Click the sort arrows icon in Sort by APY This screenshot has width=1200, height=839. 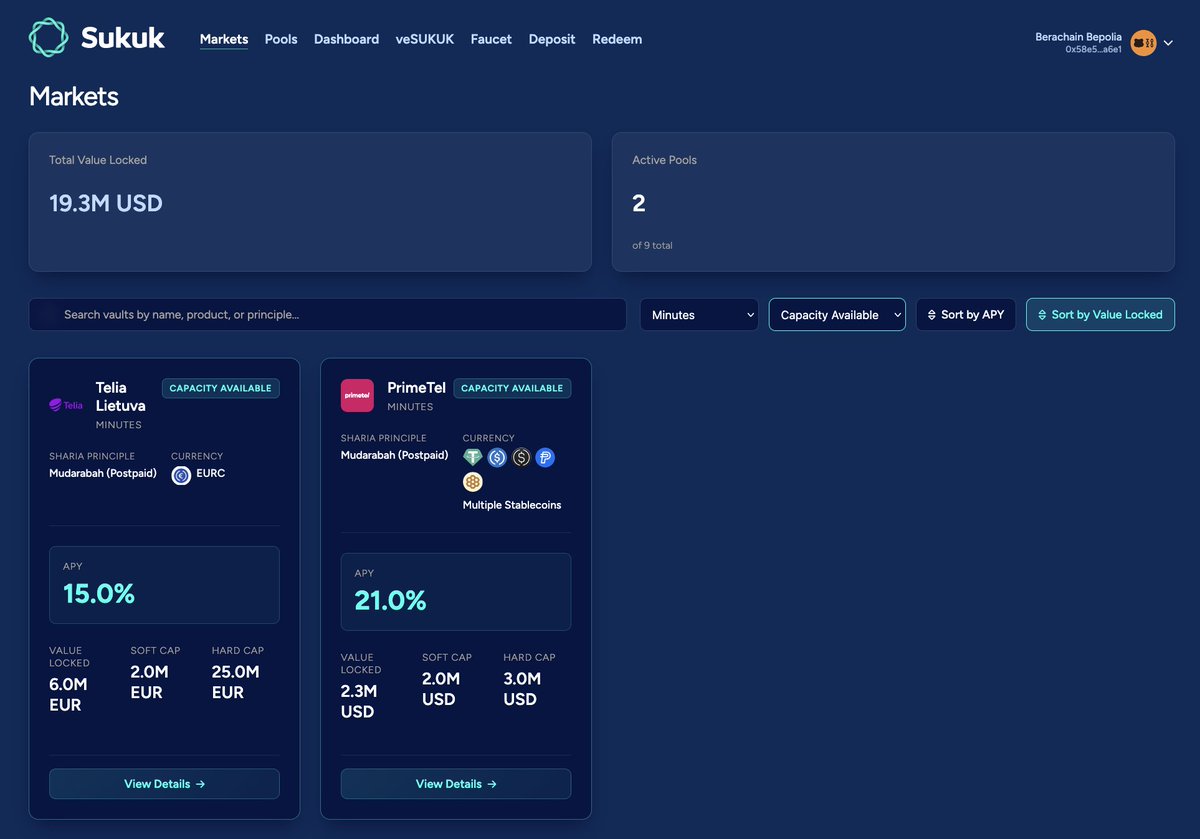pyautogui.click(x=932, y=315)
